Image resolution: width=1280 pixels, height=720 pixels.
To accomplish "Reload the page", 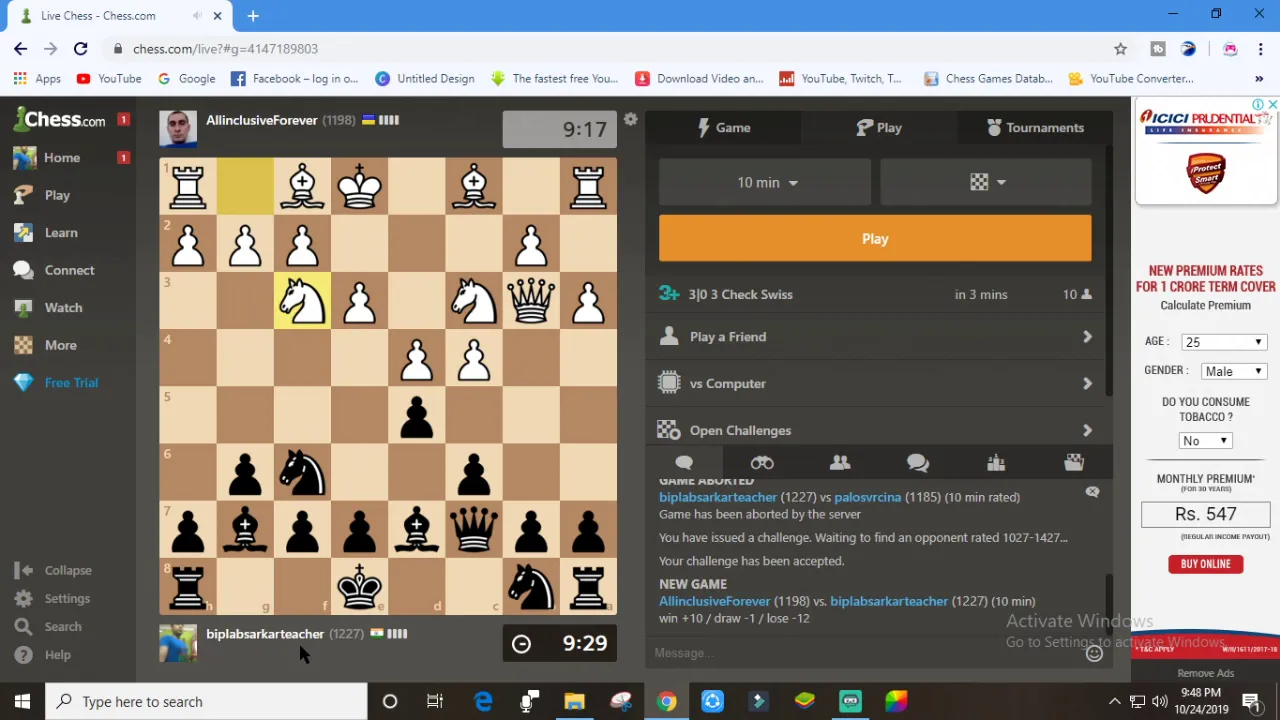I will [80, 49].
